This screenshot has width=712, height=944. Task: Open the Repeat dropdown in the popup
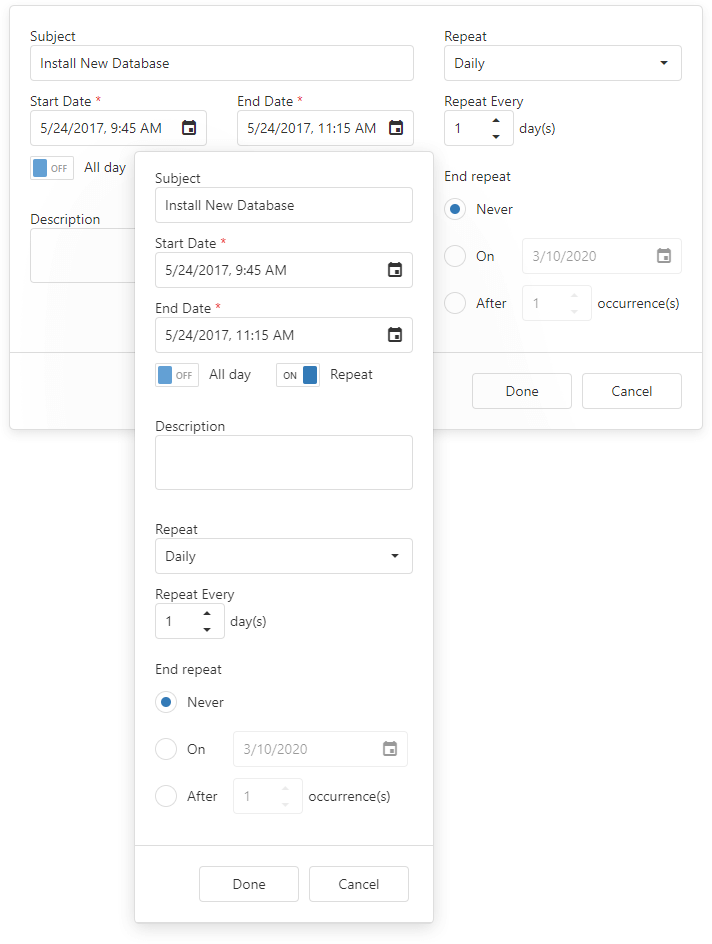pyautogui.click(x=283, y=556)
